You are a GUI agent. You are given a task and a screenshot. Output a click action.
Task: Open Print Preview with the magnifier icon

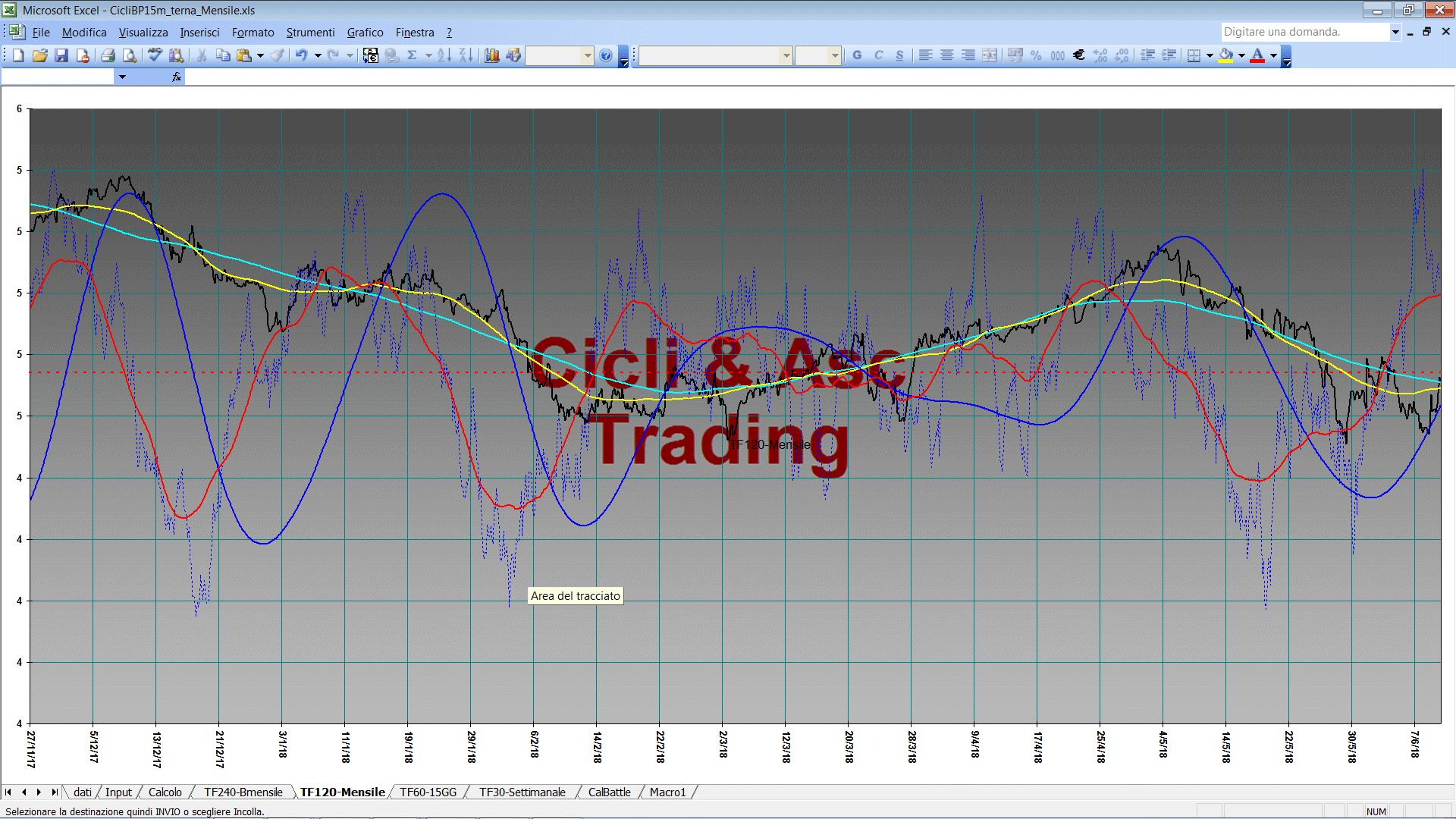pyautogui.click(x=130, y=55)
